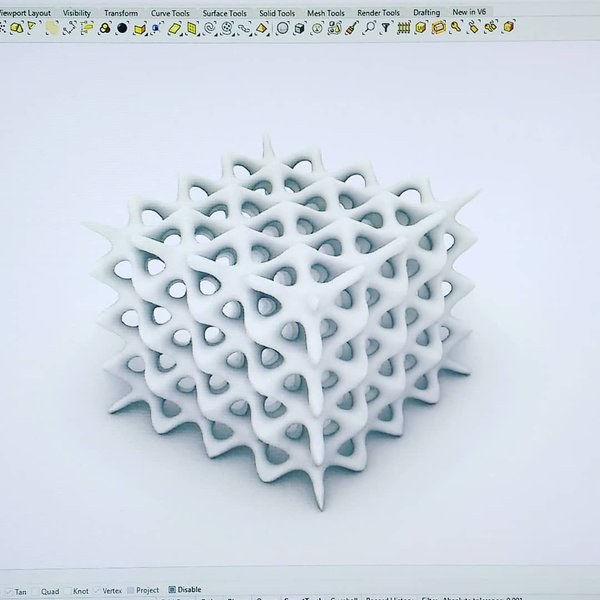Select the Drafting tab

click(x=426, y=13)
